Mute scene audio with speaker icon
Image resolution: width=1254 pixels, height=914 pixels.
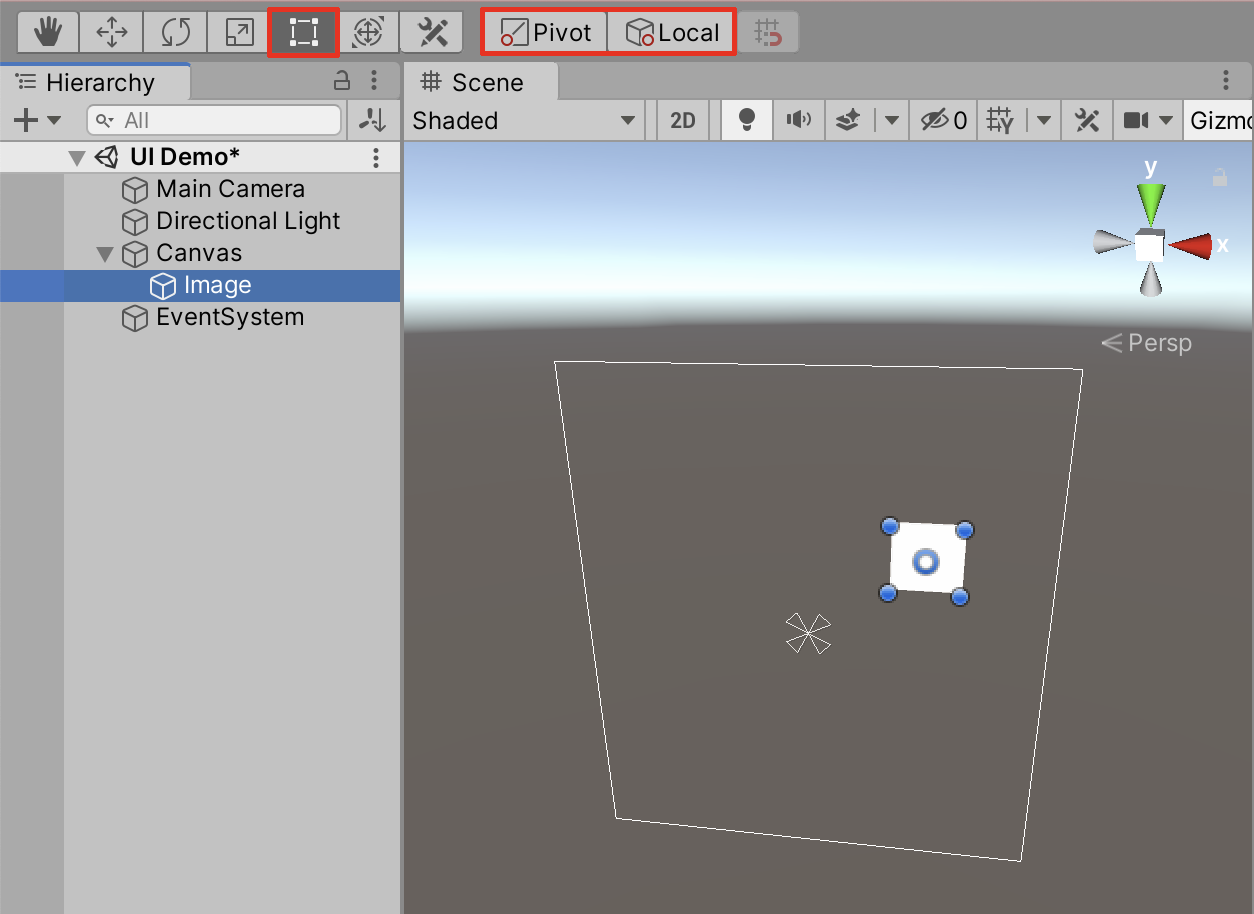click(798, 121)
